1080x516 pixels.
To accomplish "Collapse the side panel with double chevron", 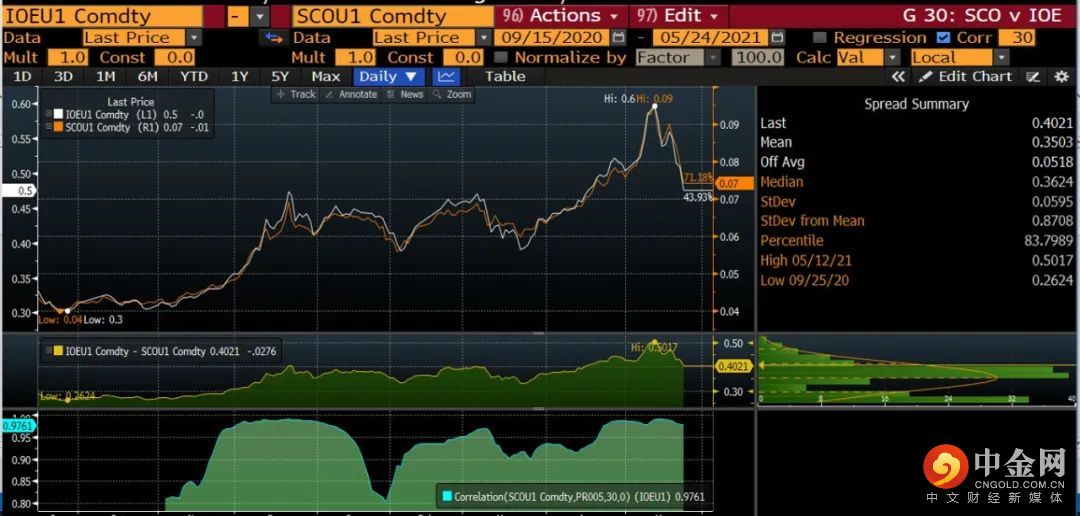I will [x=897, y=76].
